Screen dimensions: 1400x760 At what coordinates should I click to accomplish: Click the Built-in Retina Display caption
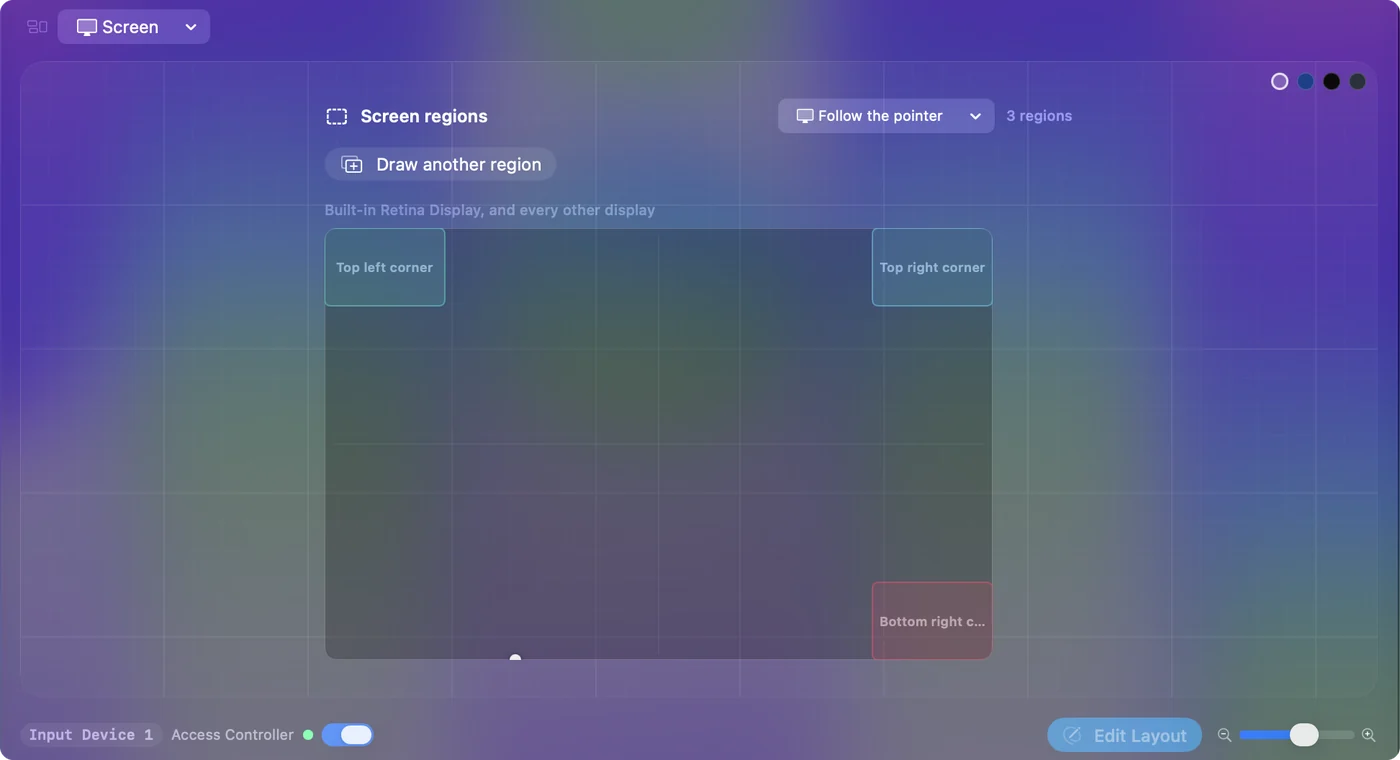pyautogui.click(x=490, y=210)
